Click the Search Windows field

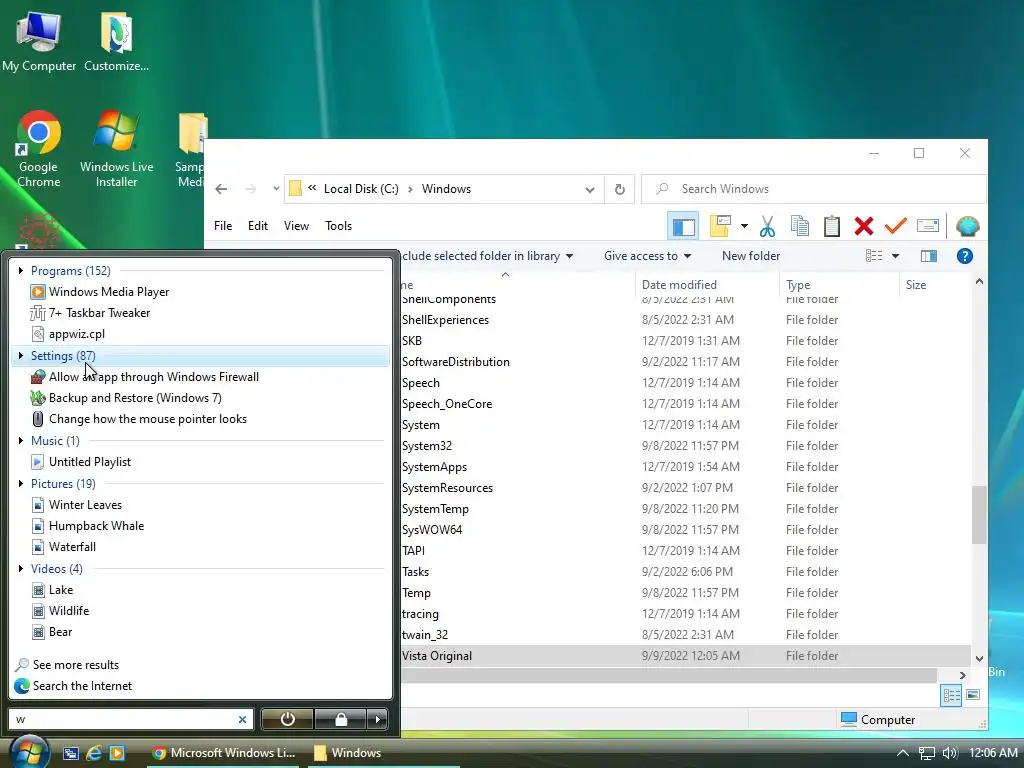tap(814, 189)
